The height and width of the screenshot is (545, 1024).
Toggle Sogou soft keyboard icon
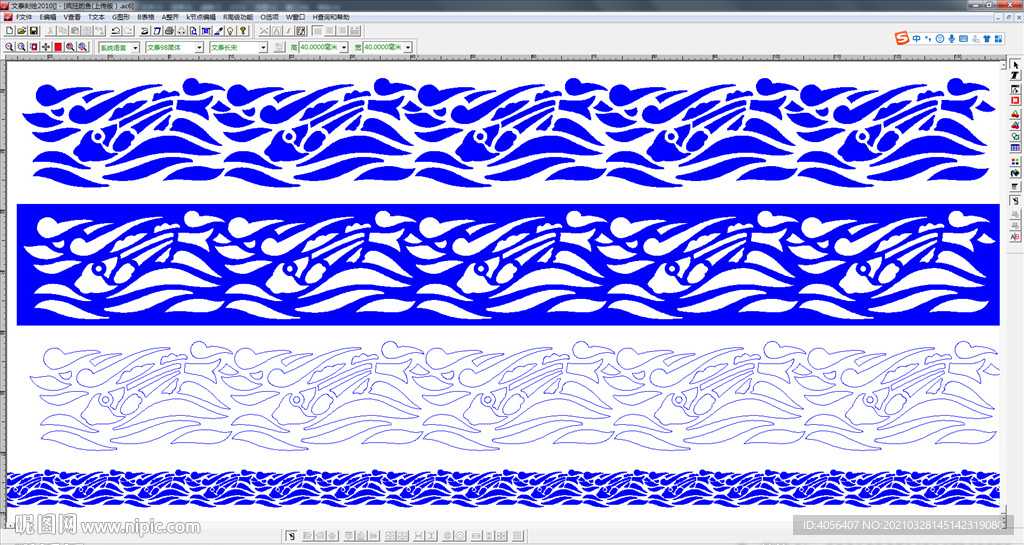(965, 39)
